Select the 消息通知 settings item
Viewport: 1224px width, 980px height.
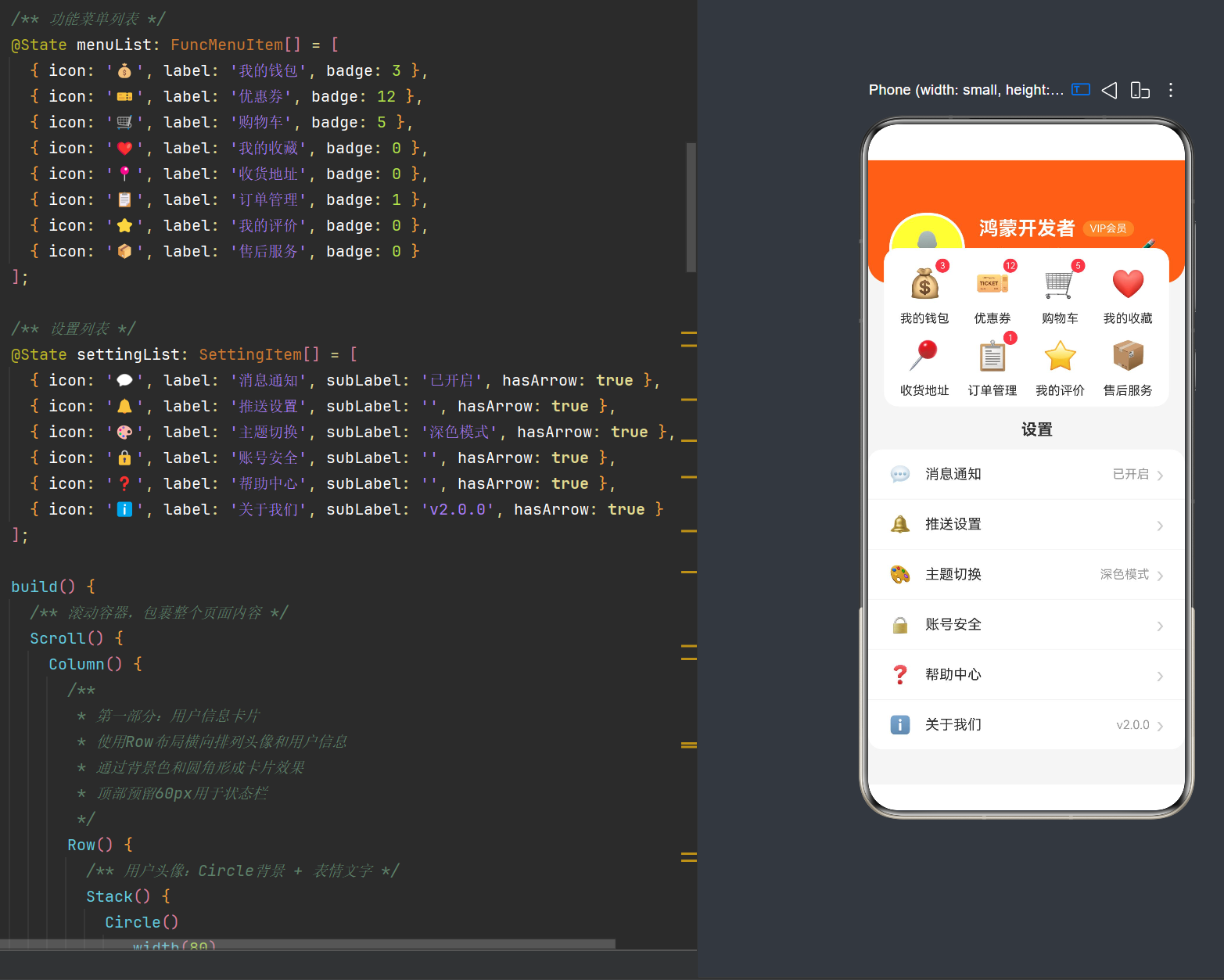pyautogui.click(x=1026, y=474)
